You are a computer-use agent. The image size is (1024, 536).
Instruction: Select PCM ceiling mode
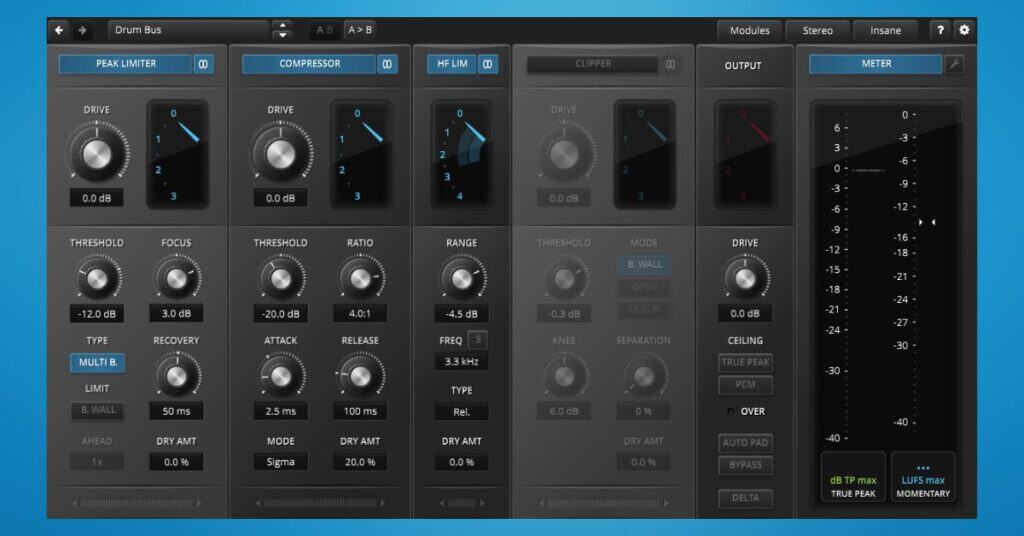point(745,385)
